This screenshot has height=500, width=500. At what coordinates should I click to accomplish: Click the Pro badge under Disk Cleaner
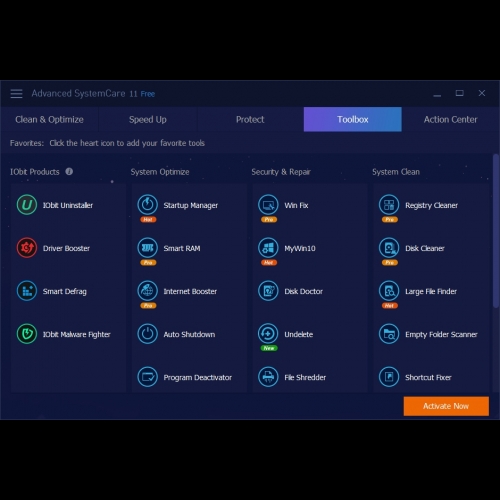[390, 263]
